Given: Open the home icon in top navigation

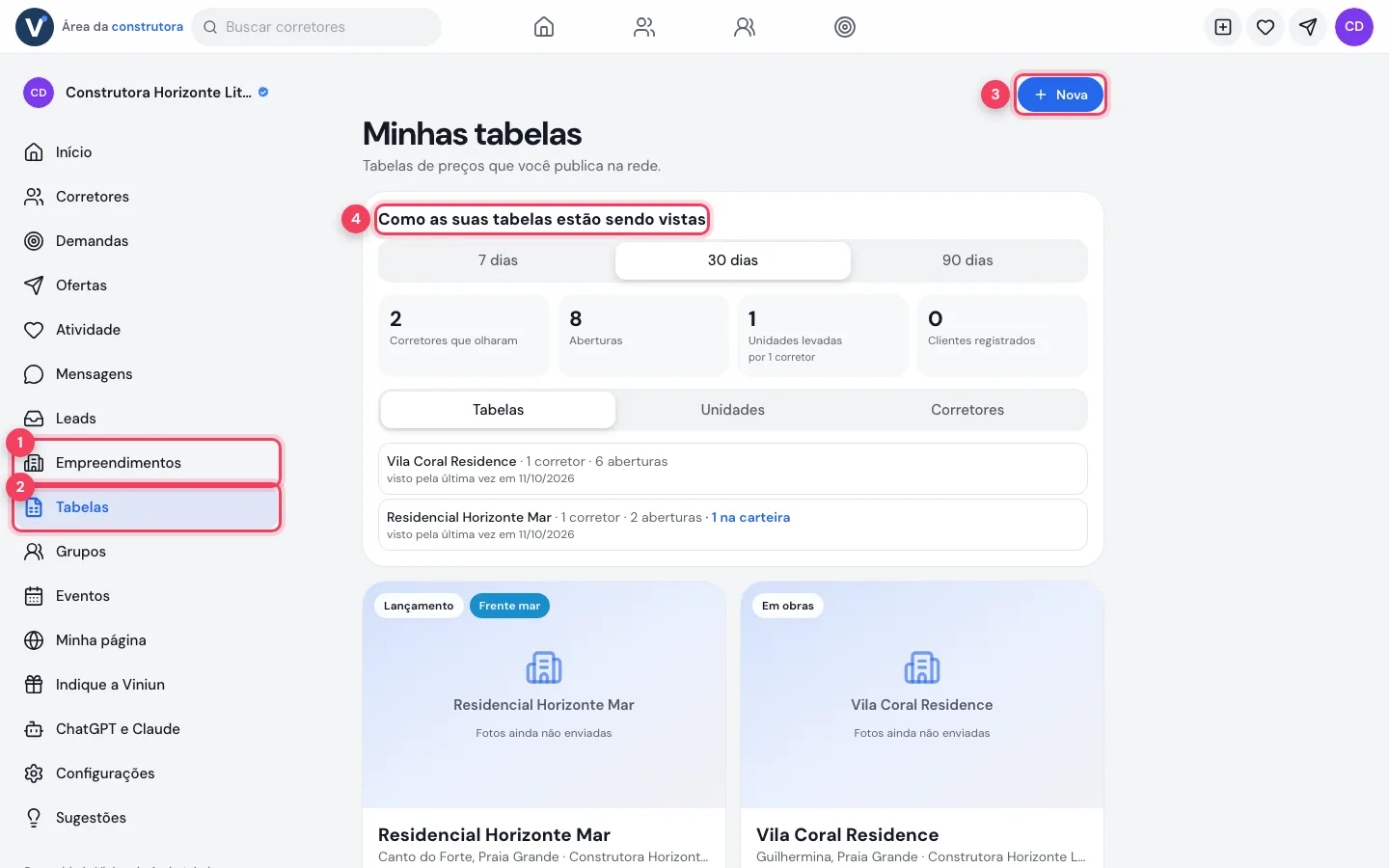Looking at the screenshot, I should pyautogui.click(x=544, y=27).
